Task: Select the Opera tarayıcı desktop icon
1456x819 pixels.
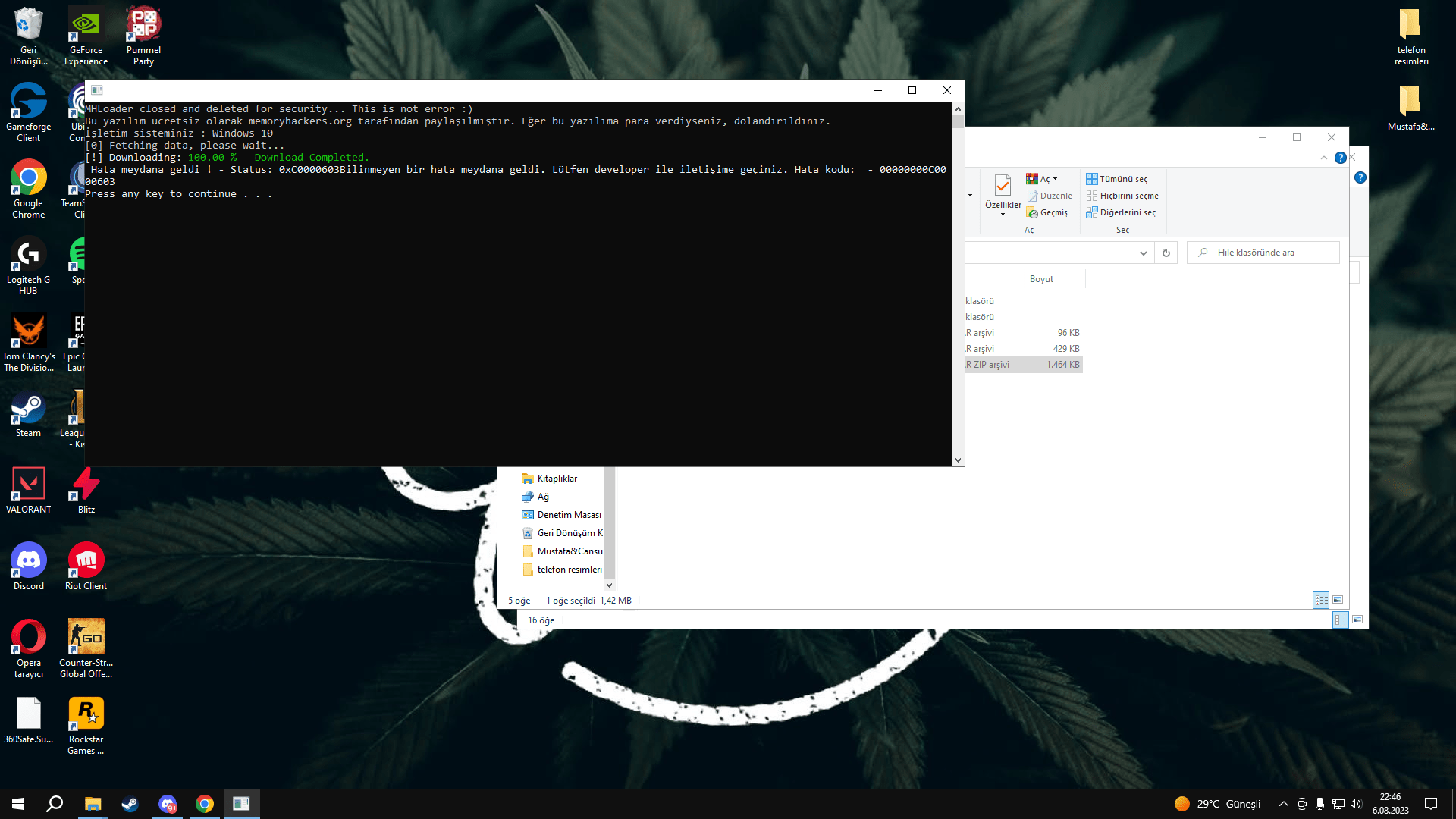Action: 28,648
